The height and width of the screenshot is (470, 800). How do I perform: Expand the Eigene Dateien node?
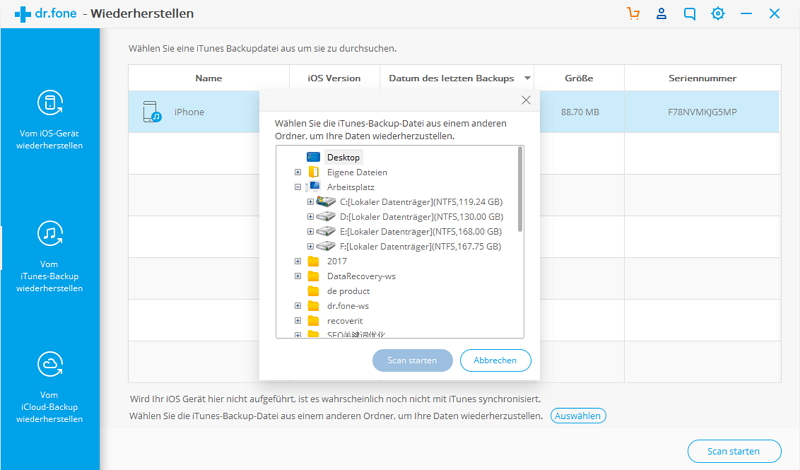coord(298,172)
